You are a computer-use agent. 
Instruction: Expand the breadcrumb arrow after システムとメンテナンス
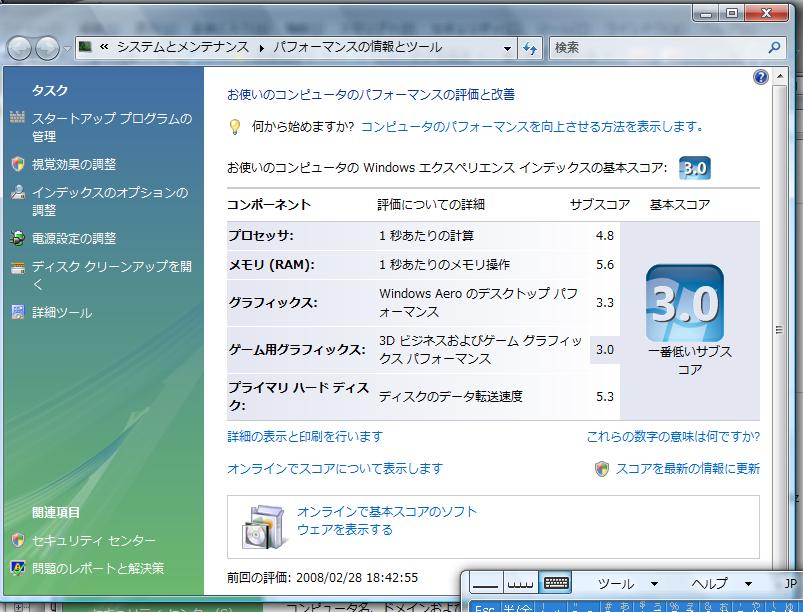(262, 48)
